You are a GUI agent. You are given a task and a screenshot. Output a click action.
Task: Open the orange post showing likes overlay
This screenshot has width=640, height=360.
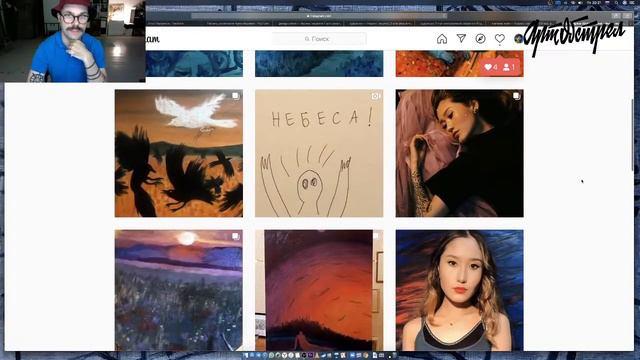(460, 64)
